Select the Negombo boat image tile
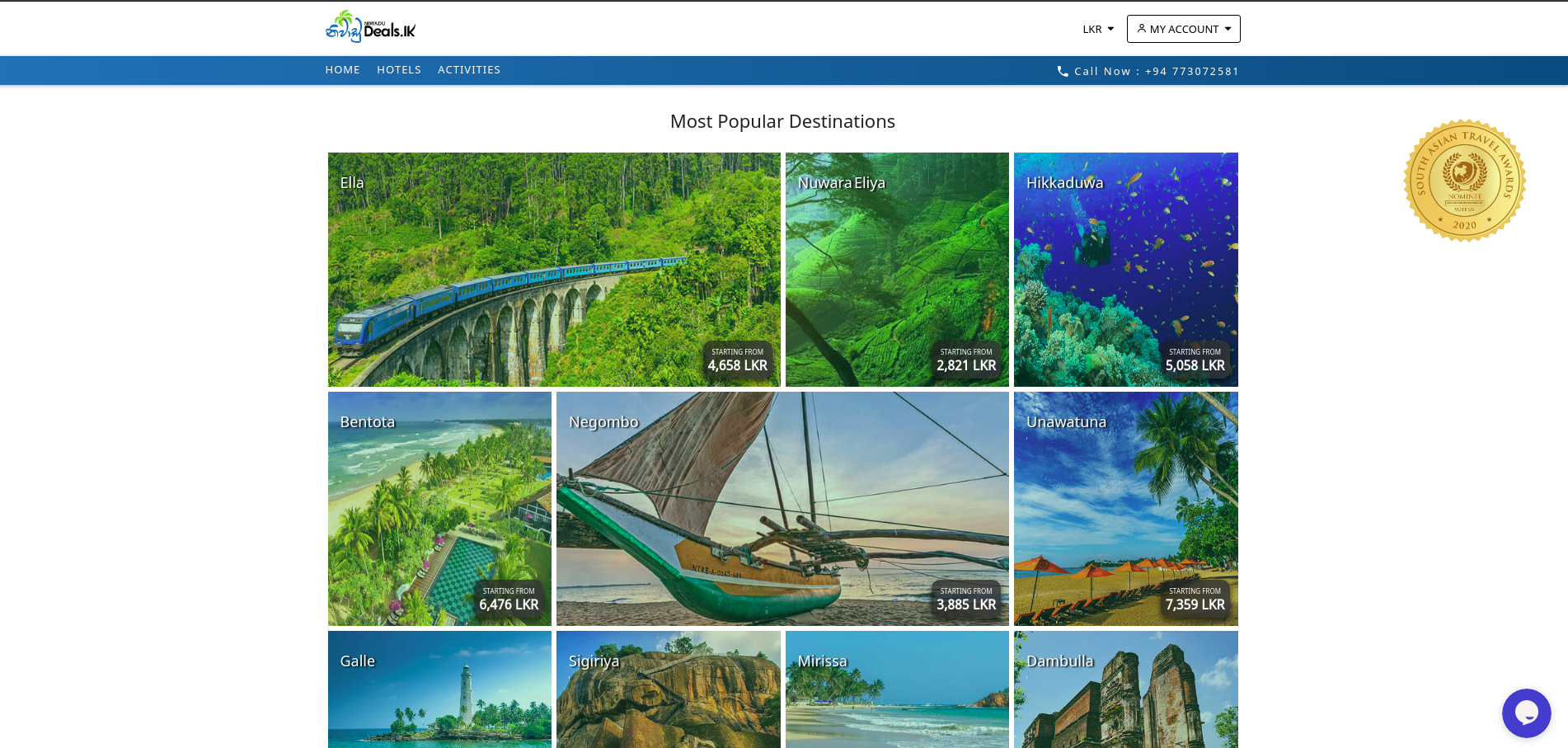 pos(782,508)
